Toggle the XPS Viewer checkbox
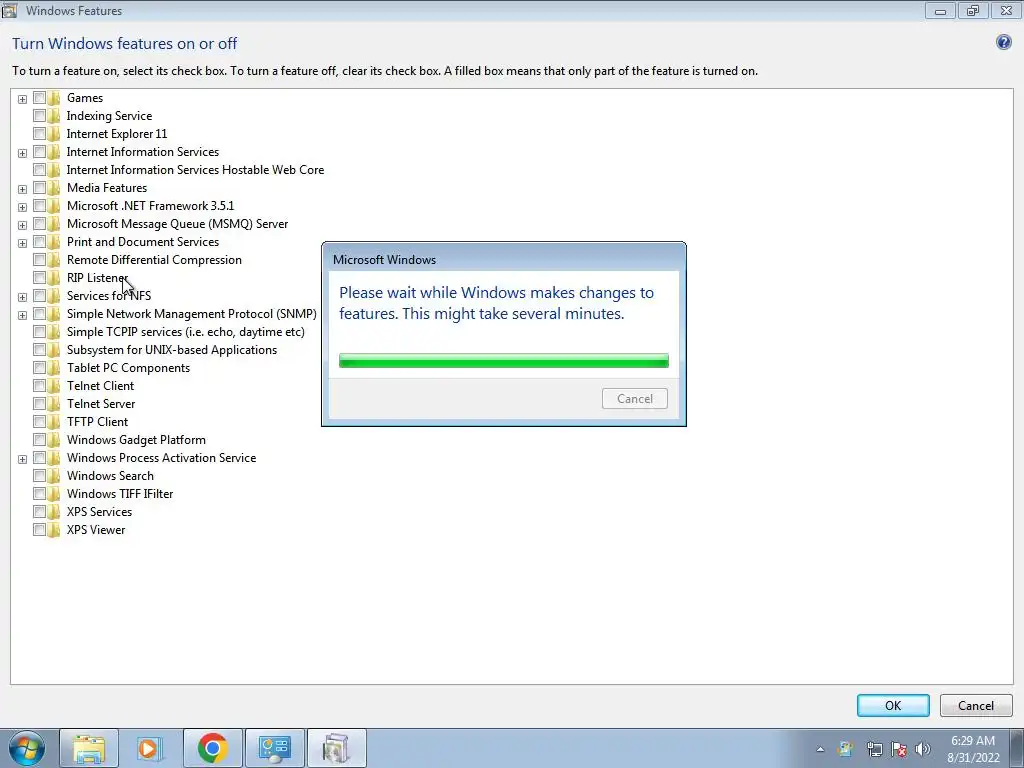 tap(39, 530)
